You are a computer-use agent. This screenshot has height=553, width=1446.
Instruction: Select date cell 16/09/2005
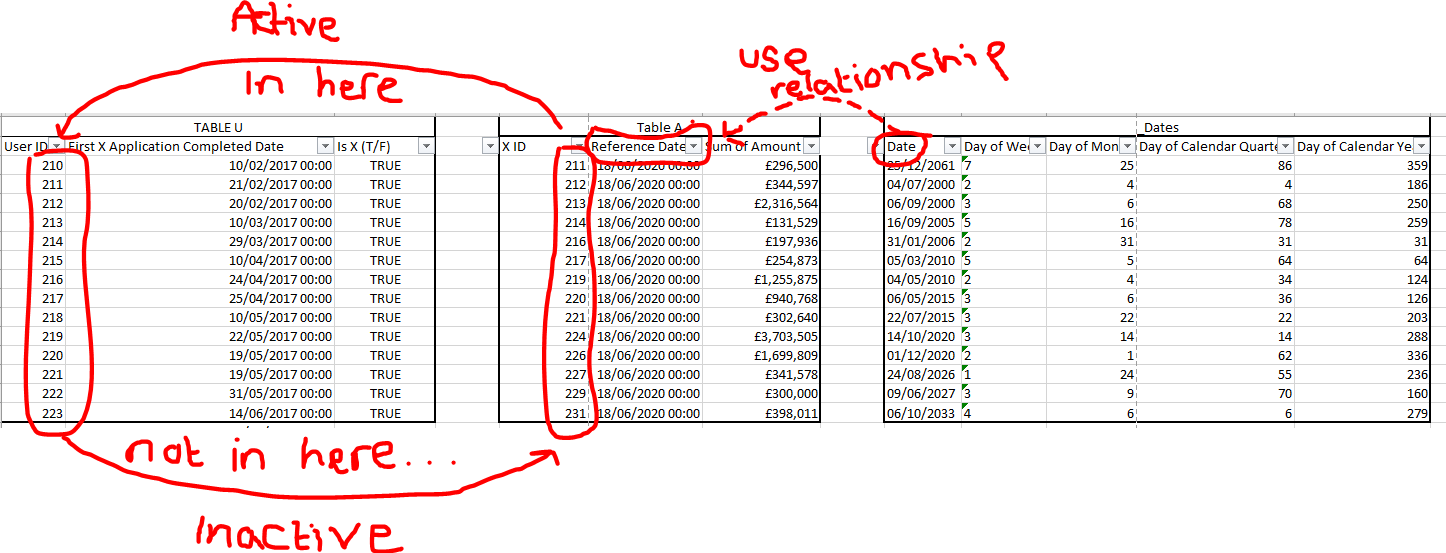[x=923, y=222]
